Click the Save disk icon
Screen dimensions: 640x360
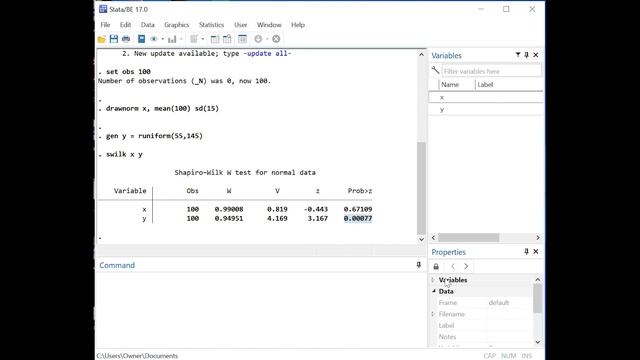[114, 39]
